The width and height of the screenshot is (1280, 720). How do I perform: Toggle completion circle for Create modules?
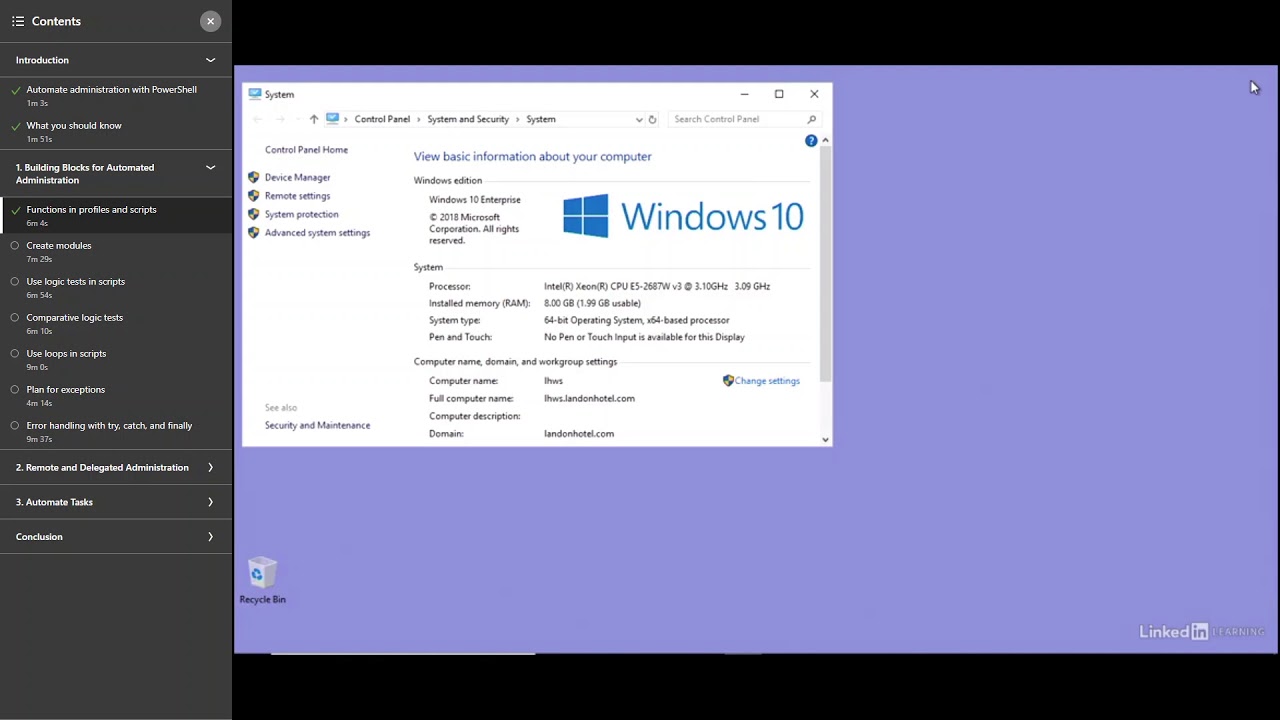click(15, 245)
